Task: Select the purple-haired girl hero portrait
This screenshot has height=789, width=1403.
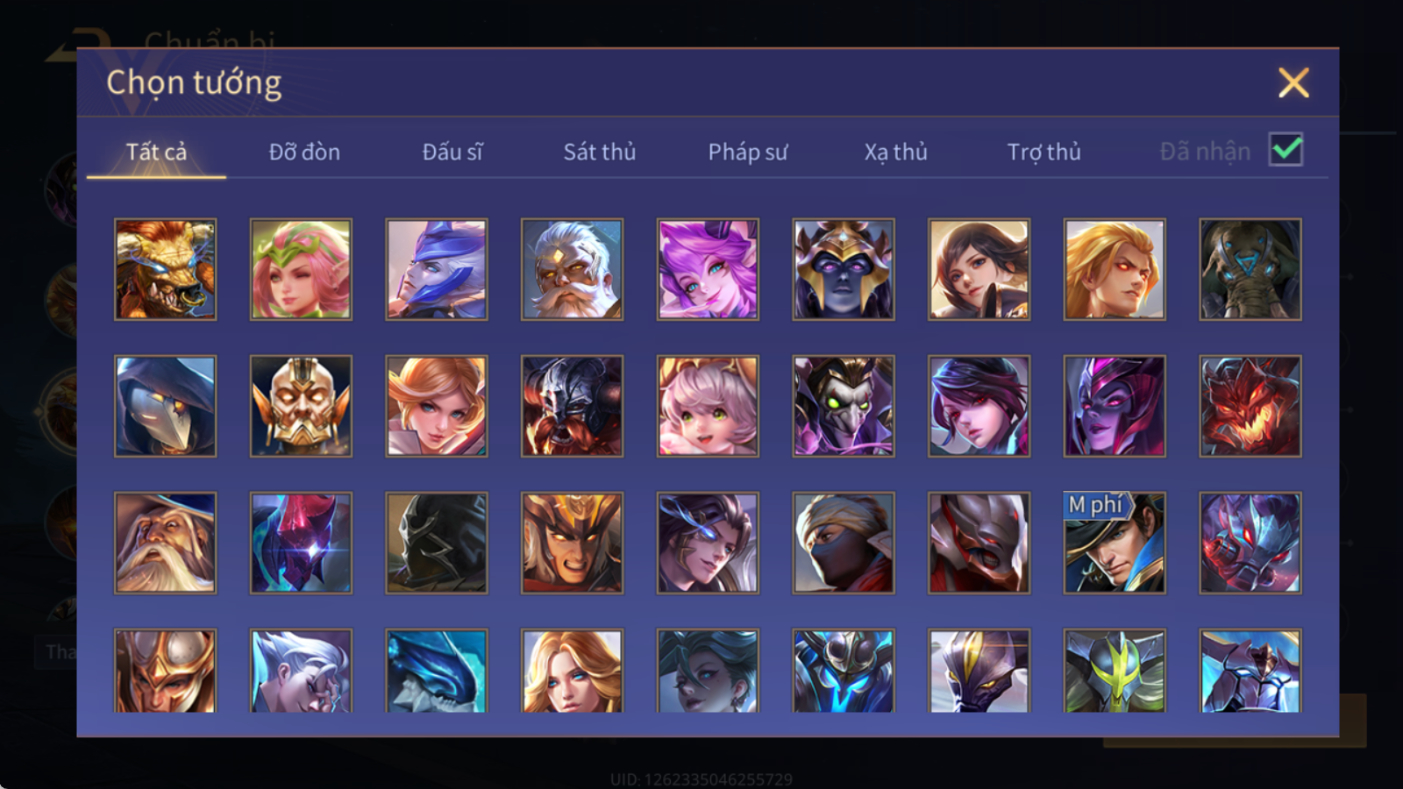Action: 708,270
